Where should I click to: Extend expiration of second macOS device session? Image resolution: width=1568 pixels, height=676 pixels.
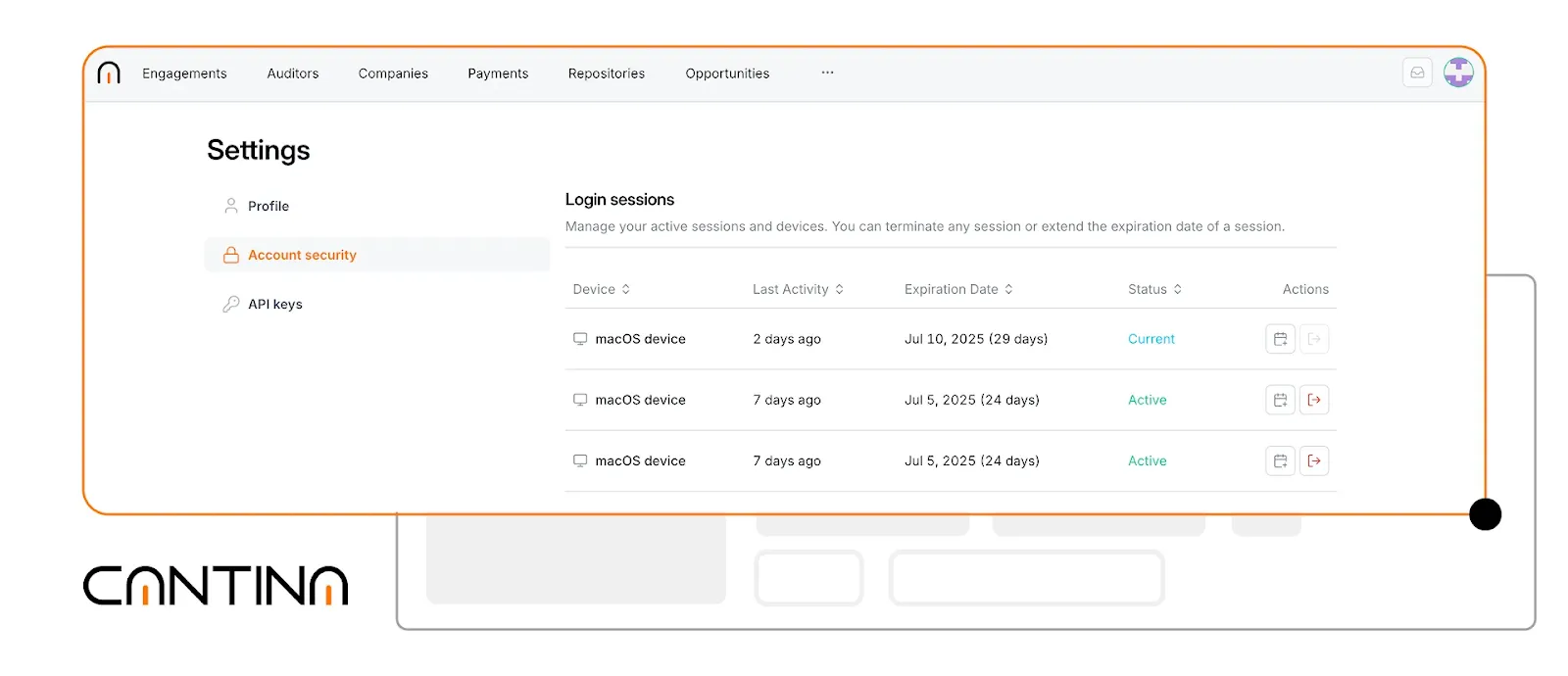pos(1280,400)
